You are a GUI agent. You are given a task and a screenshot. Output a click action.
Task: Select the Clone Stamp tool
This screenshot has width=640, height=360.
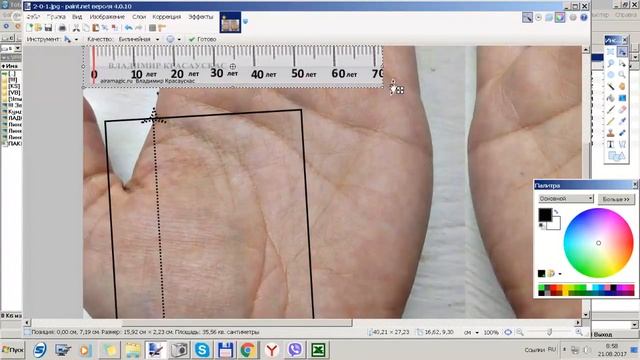[x=610, y=133]
